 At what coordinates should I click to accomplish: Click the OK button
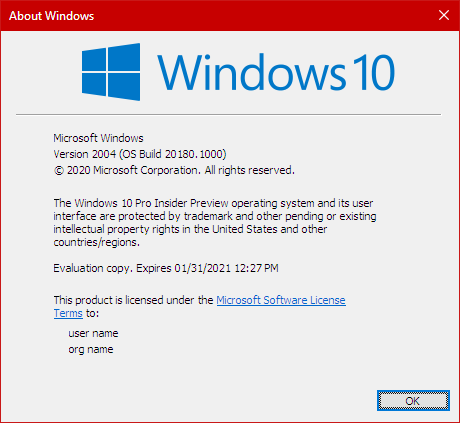[x=413, y=400]
